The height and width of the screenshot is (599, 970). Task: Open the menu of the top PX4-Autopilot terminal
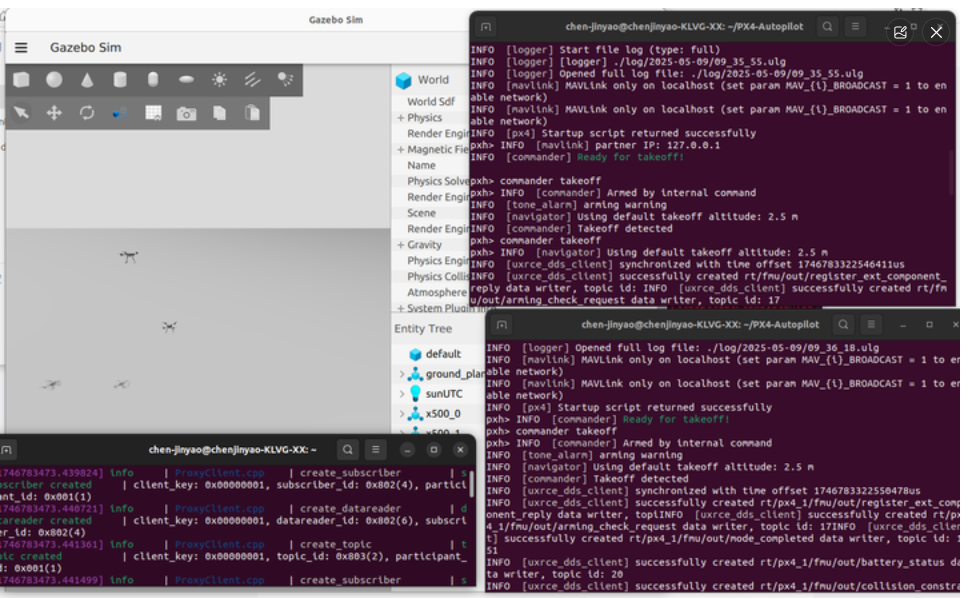point(855,27)
